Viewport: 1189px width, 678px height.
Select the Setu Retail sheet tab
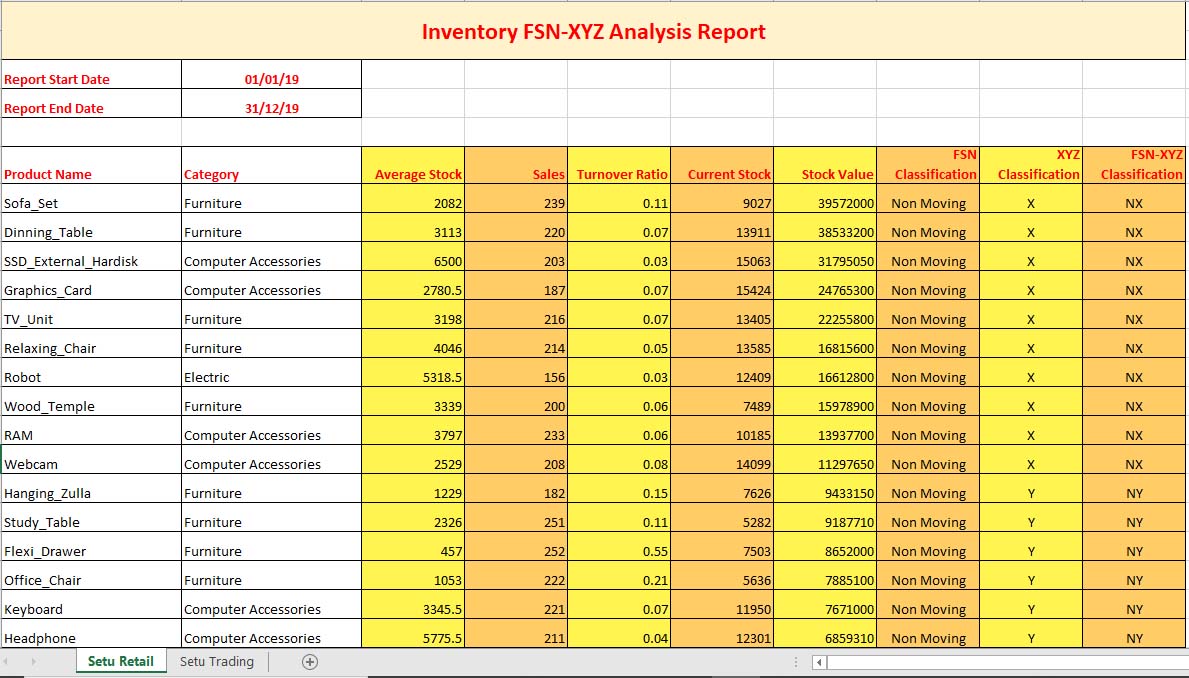click(121, 662)
